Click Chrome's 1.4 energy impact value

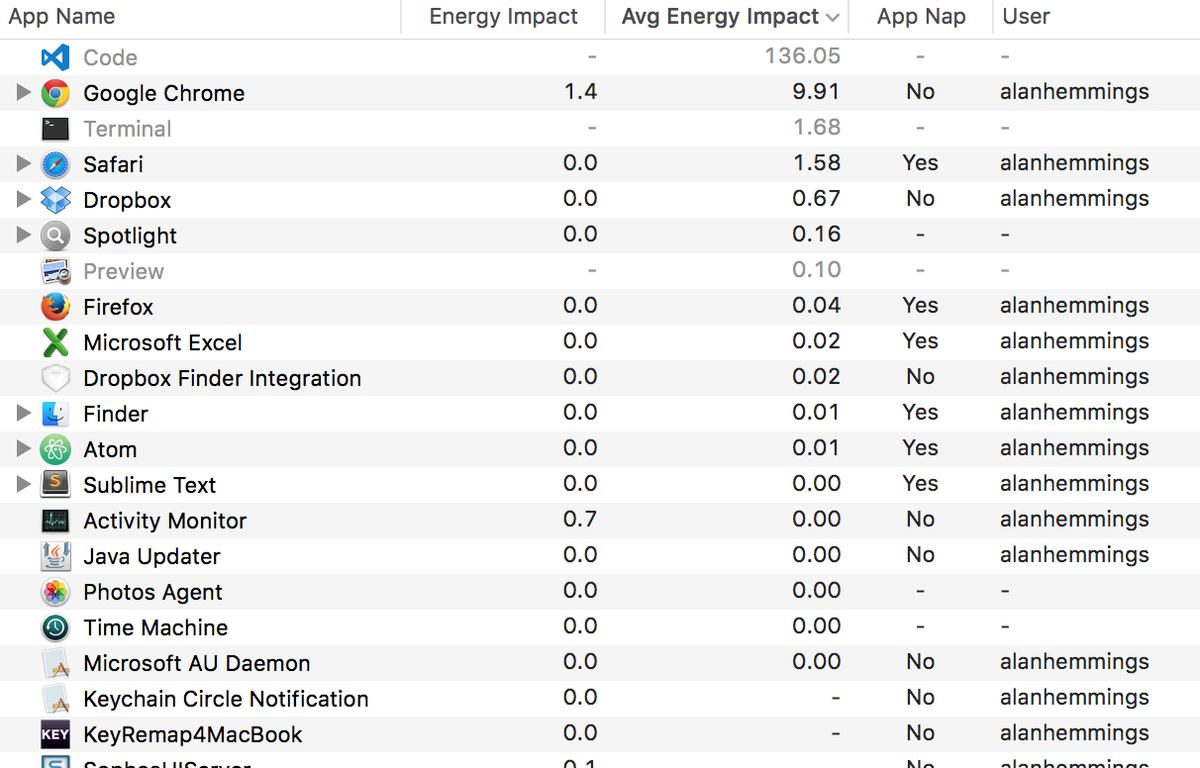(x=580, y=92)
